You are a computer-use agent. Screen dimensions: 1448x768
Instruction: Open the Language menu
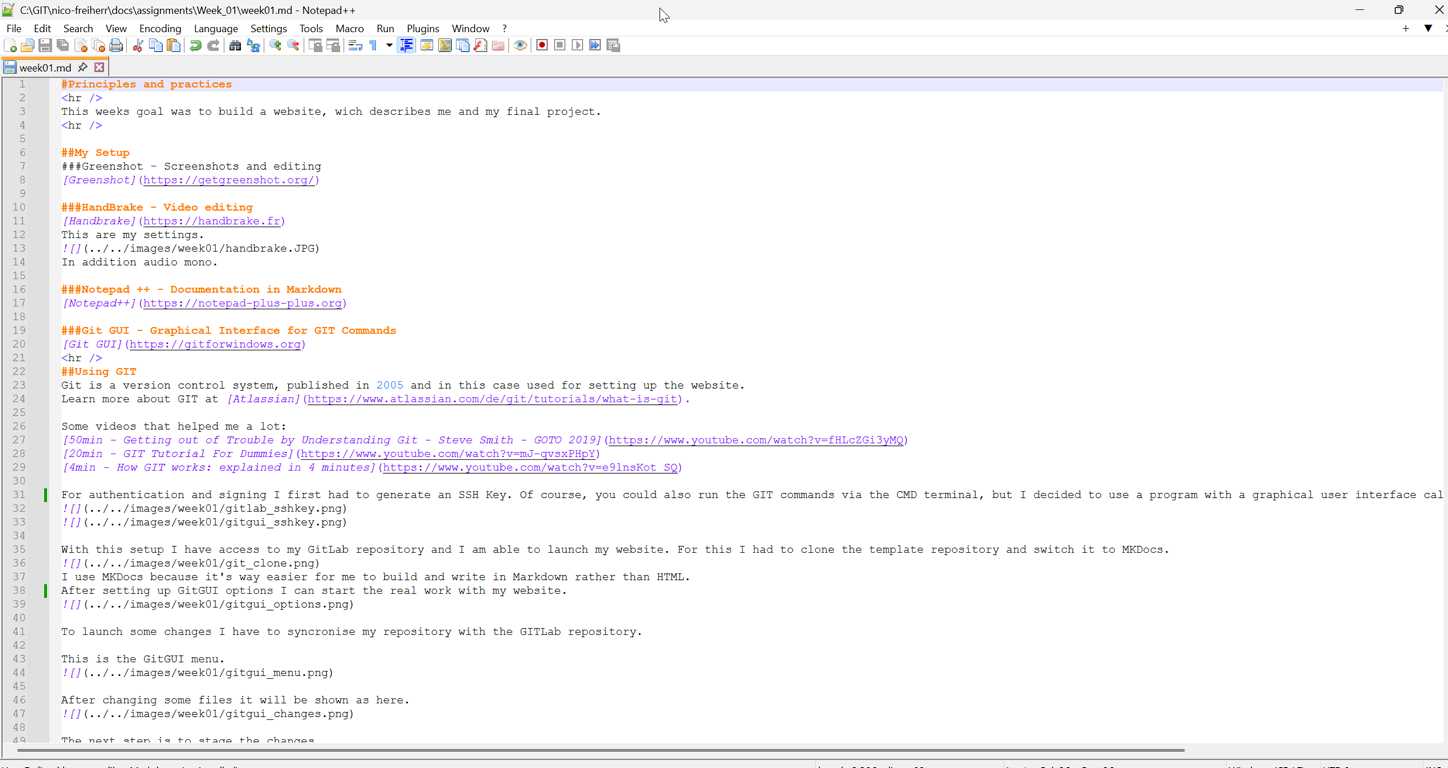[216, 28]
